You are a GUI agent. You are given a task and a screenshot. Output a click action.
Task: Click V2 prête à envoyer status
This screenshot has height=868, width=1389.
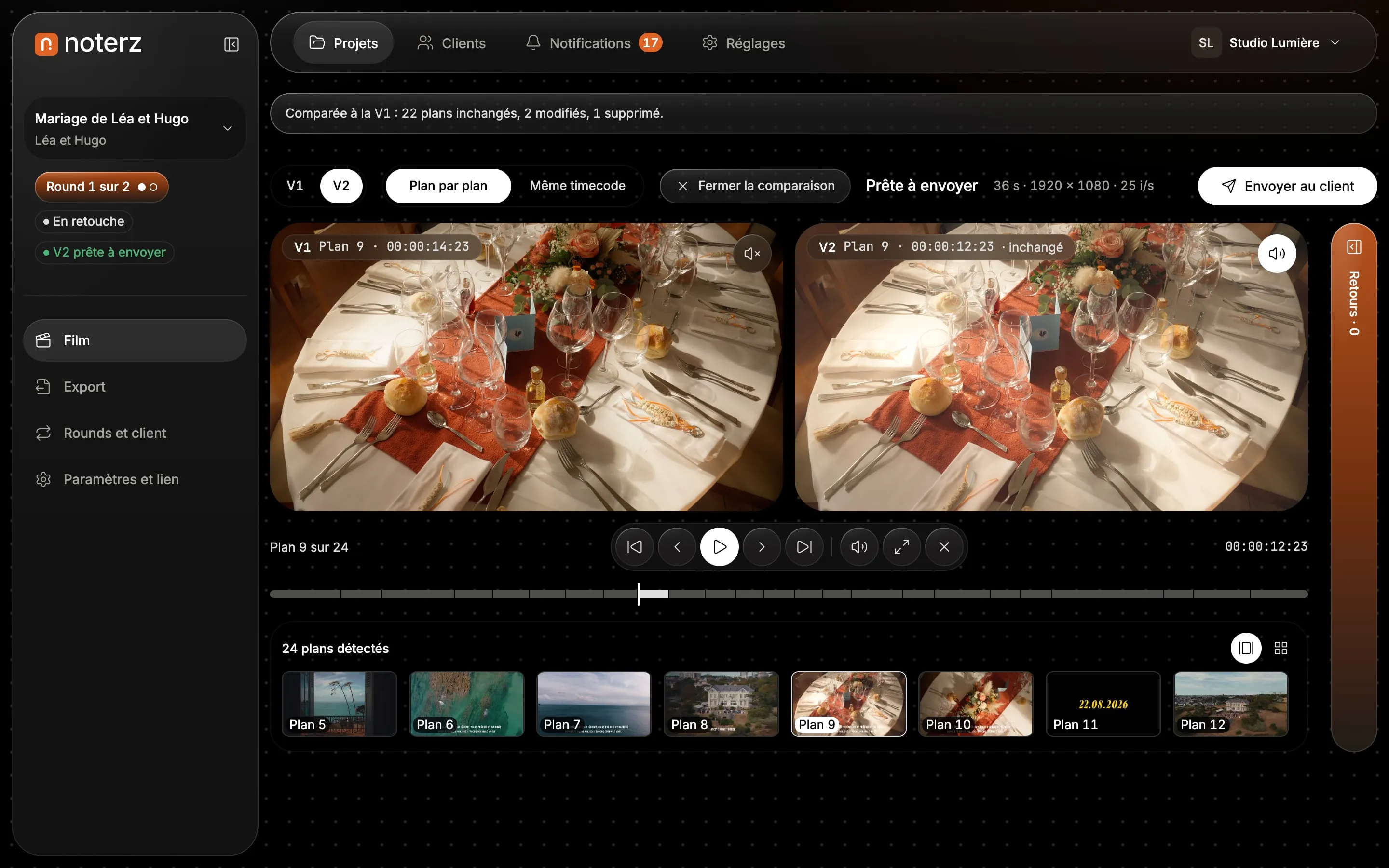[105, 253]
